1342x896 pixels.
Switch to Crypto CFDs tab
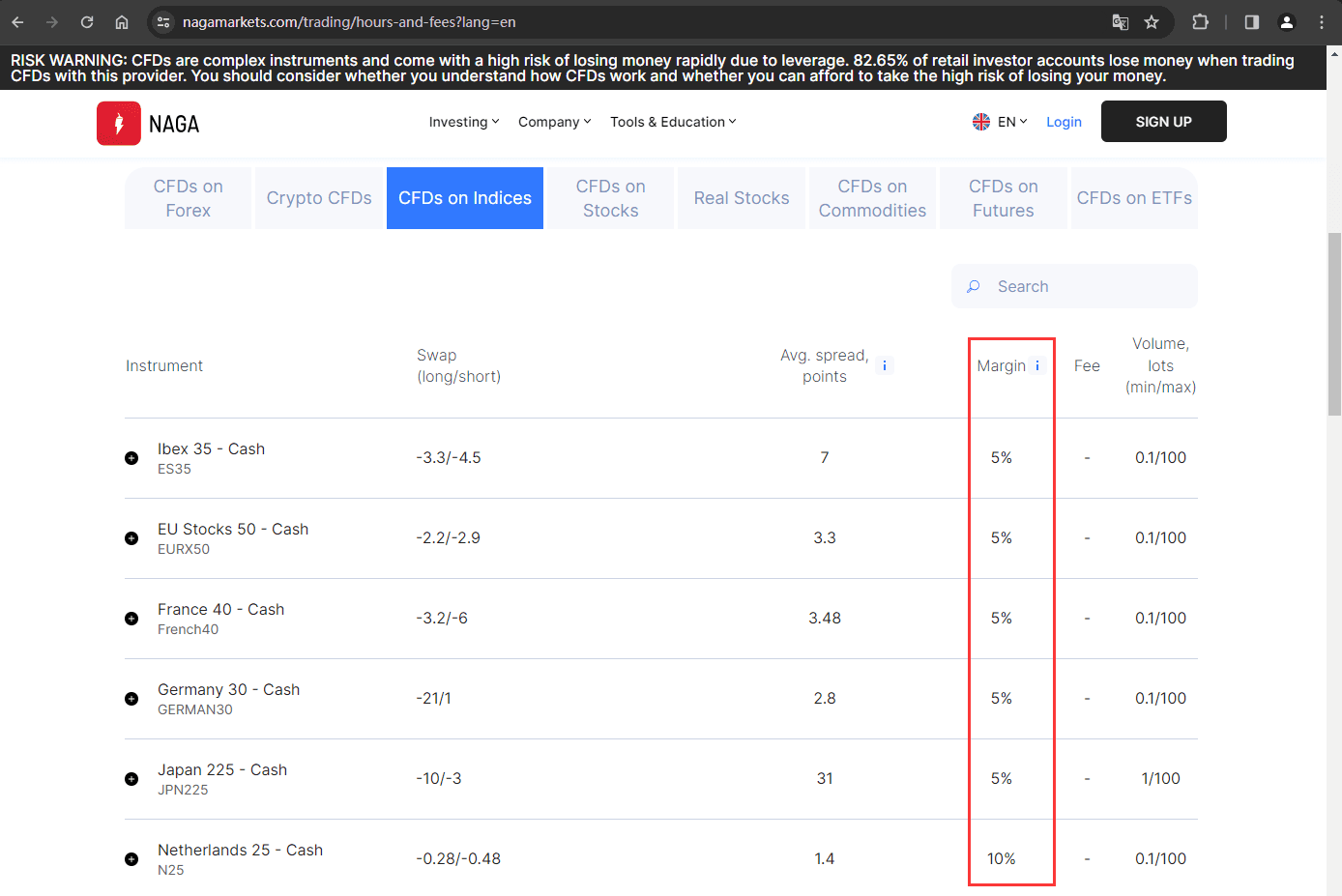click(x=319, y=198)
